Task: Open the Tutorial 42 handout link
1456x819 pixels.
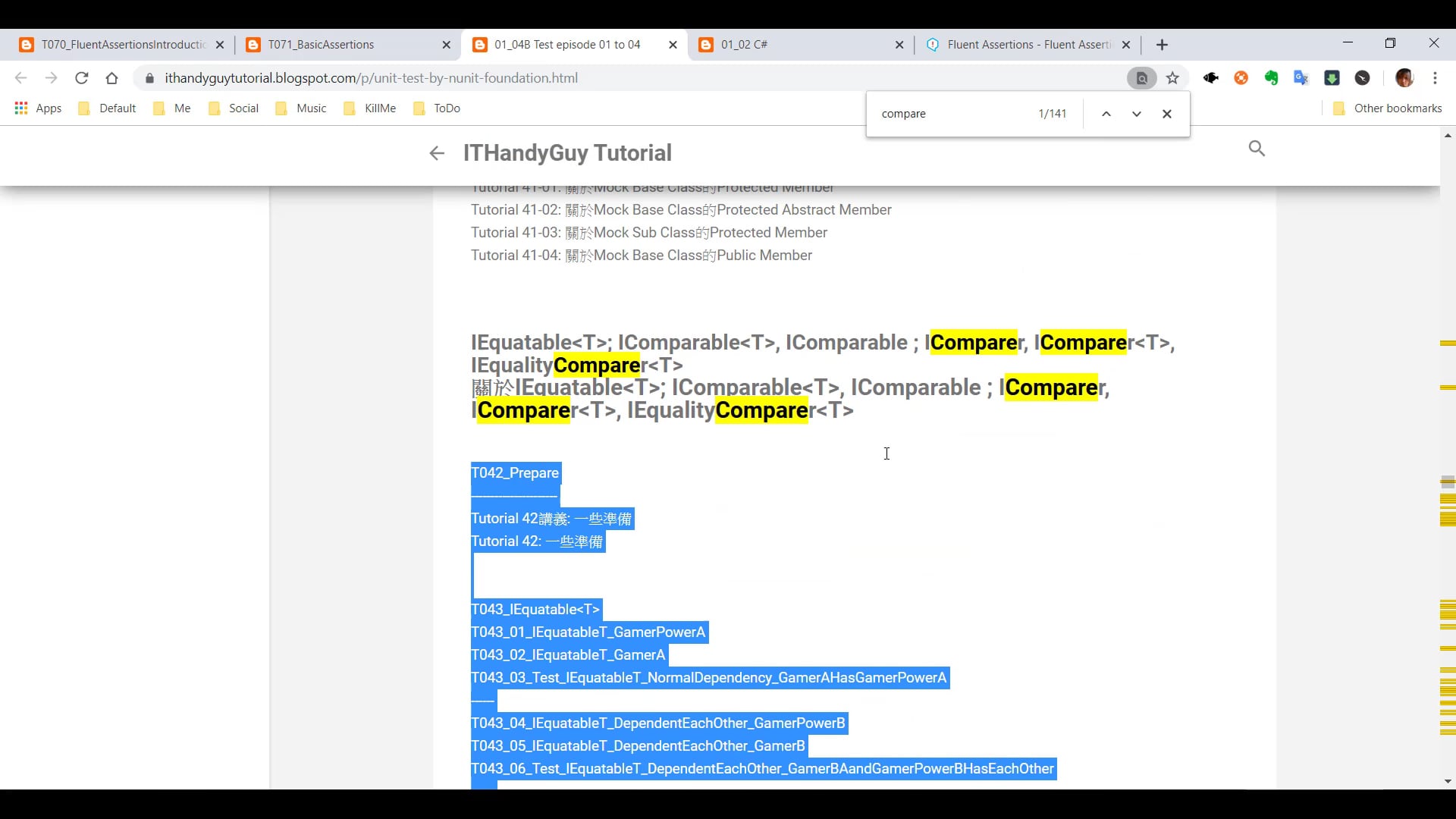Action: pos(551,519)
